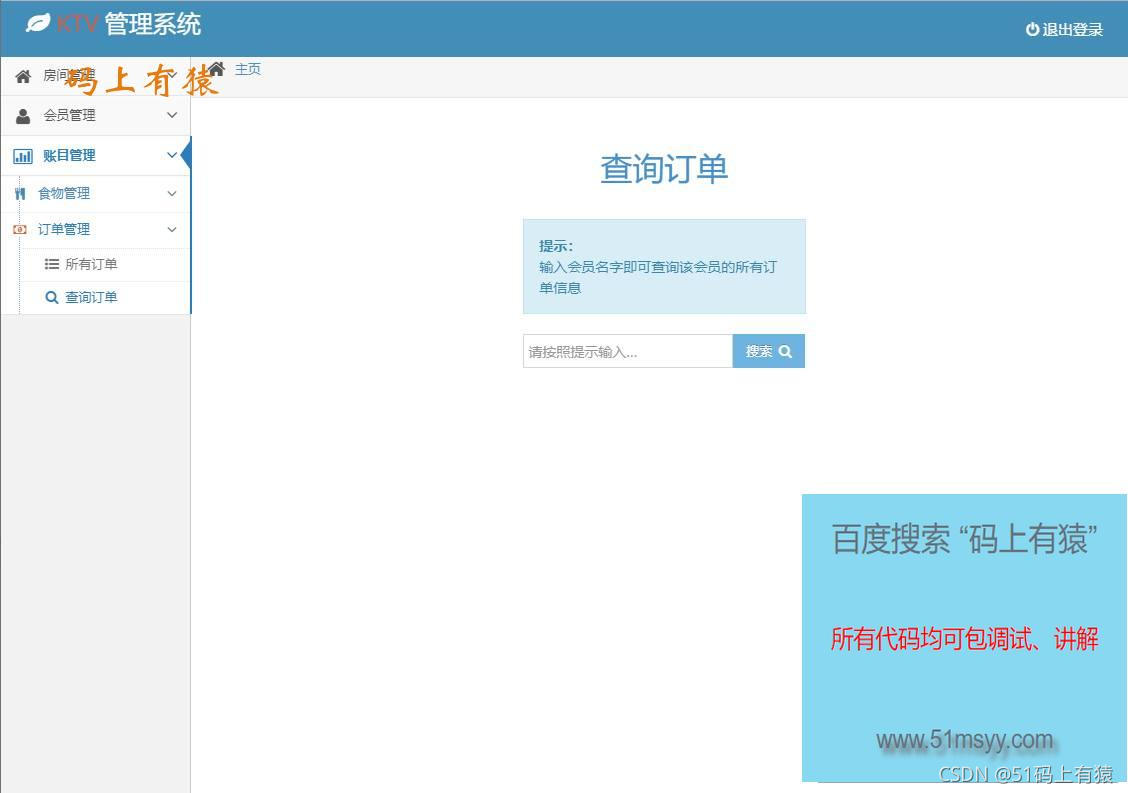Expand the 会员管理 chevron
Viewport: 1128px width, 793px height.
172,115
